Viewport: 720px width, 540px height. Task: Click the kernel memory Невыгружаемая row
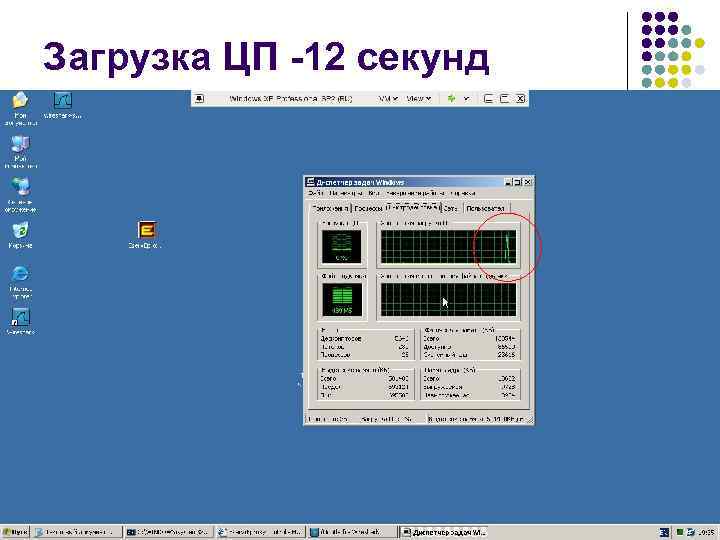[470, 395]
